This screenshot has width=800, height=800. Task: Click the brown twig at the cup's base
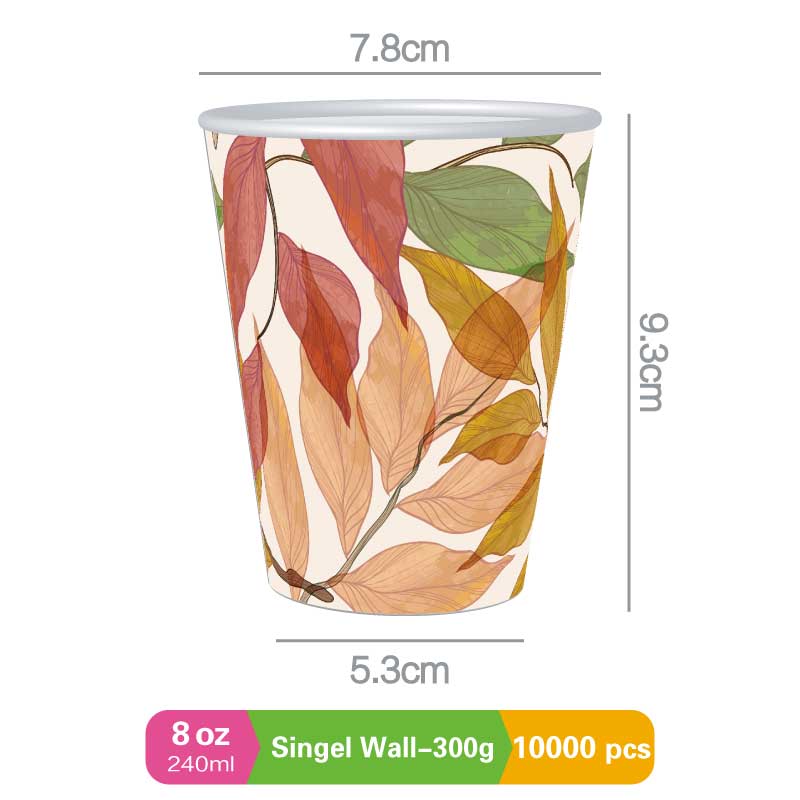pos(308,585)
